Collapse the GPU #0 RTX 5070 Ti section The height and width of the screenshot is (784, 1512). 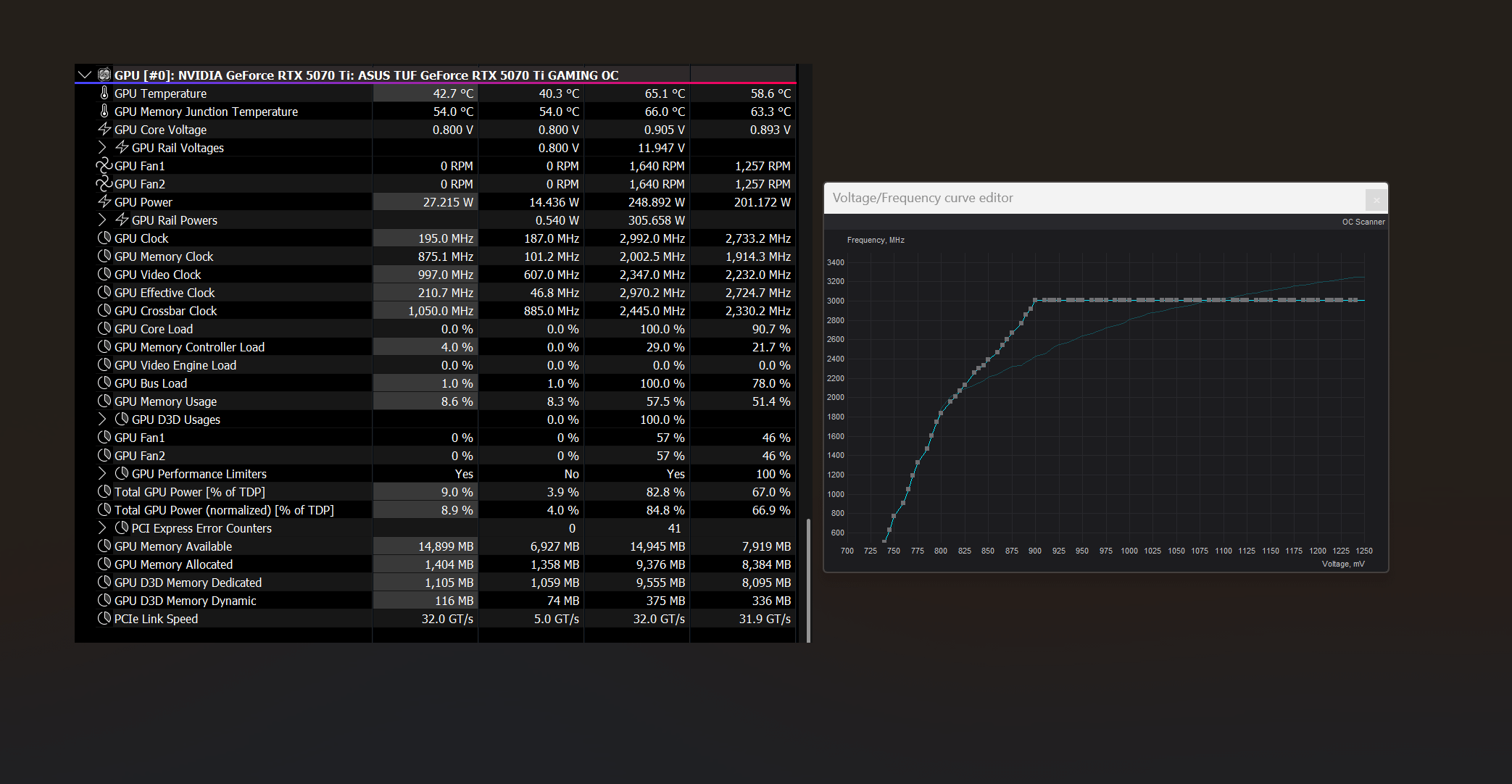(85, 75)
